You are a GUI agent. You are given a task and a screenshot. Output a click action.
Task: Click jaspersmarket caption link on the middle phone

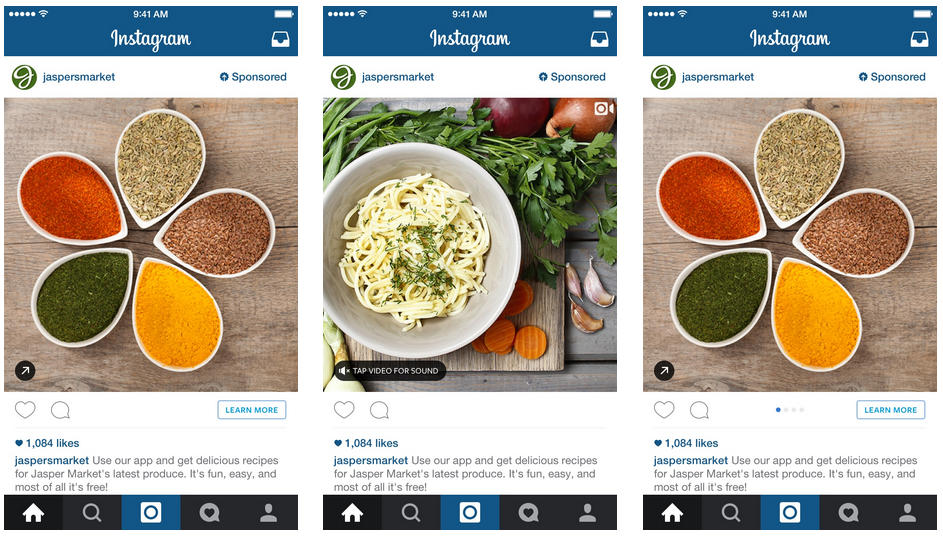click(x=370, y=461)
